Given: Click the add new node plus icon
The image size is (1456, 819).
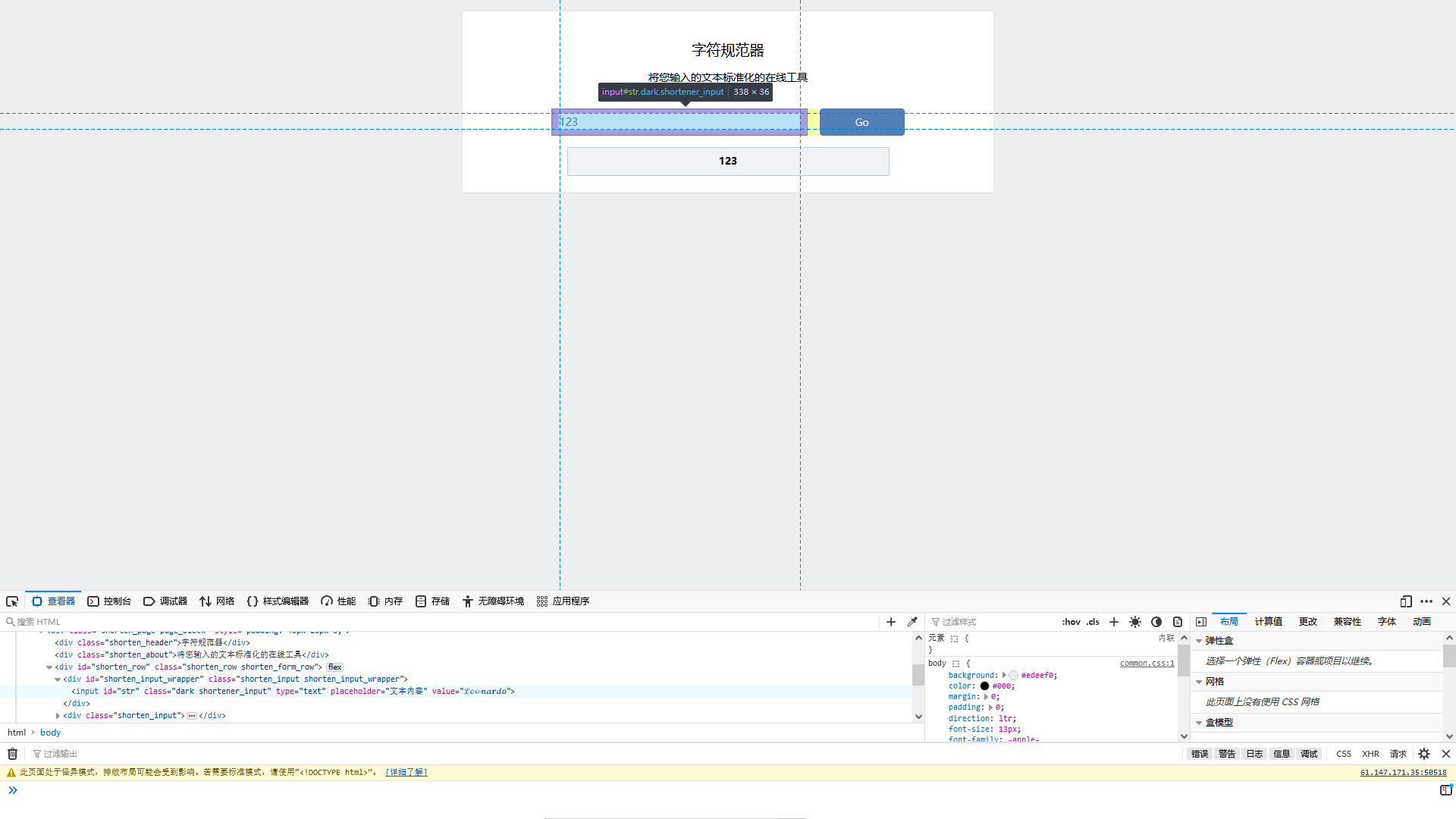Looking at the screenshot, I should [x=891, y=622].
